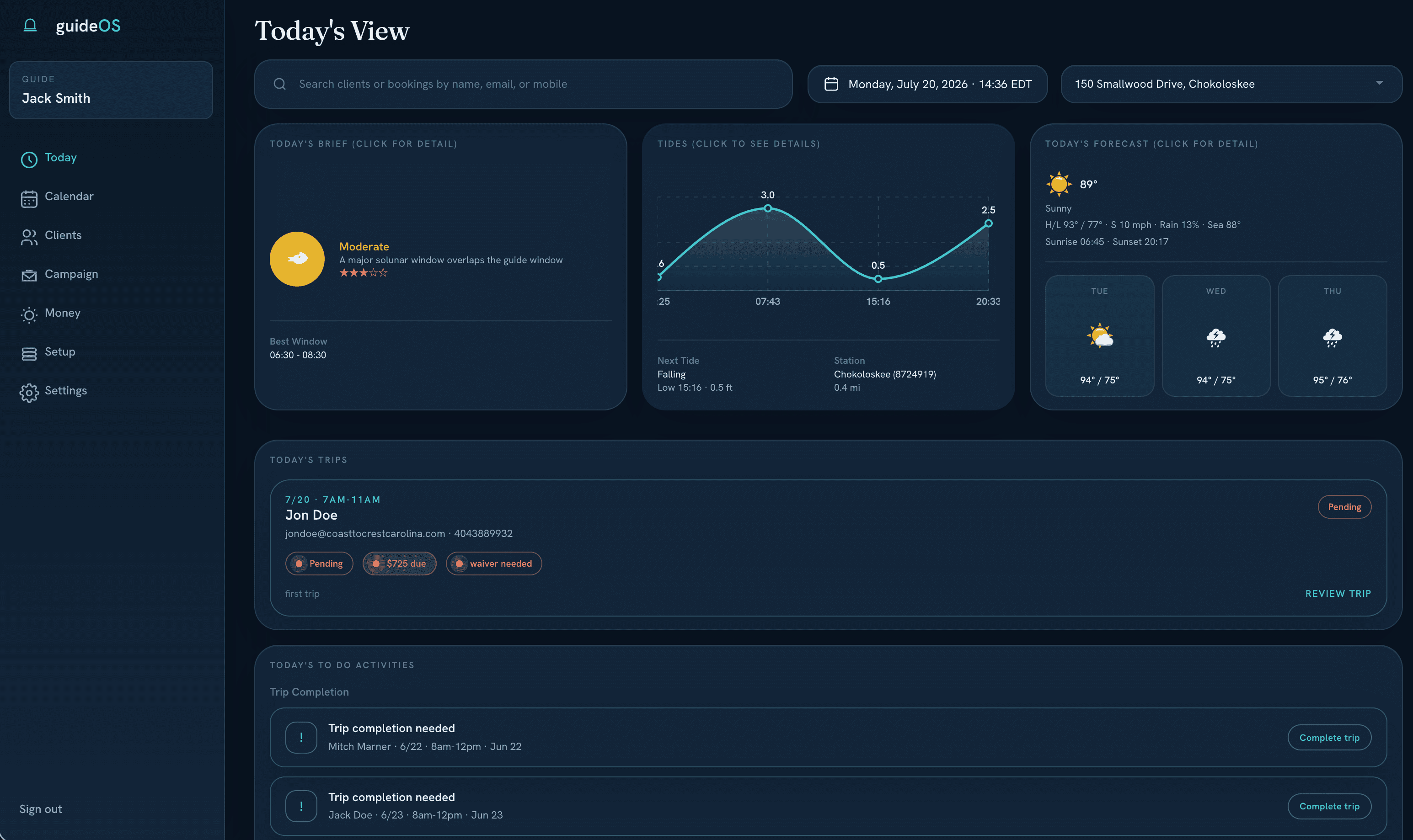The width and height of the screenshot is (1413, 840).
Task: Click the Clients people icon
Action: (29, 237)
